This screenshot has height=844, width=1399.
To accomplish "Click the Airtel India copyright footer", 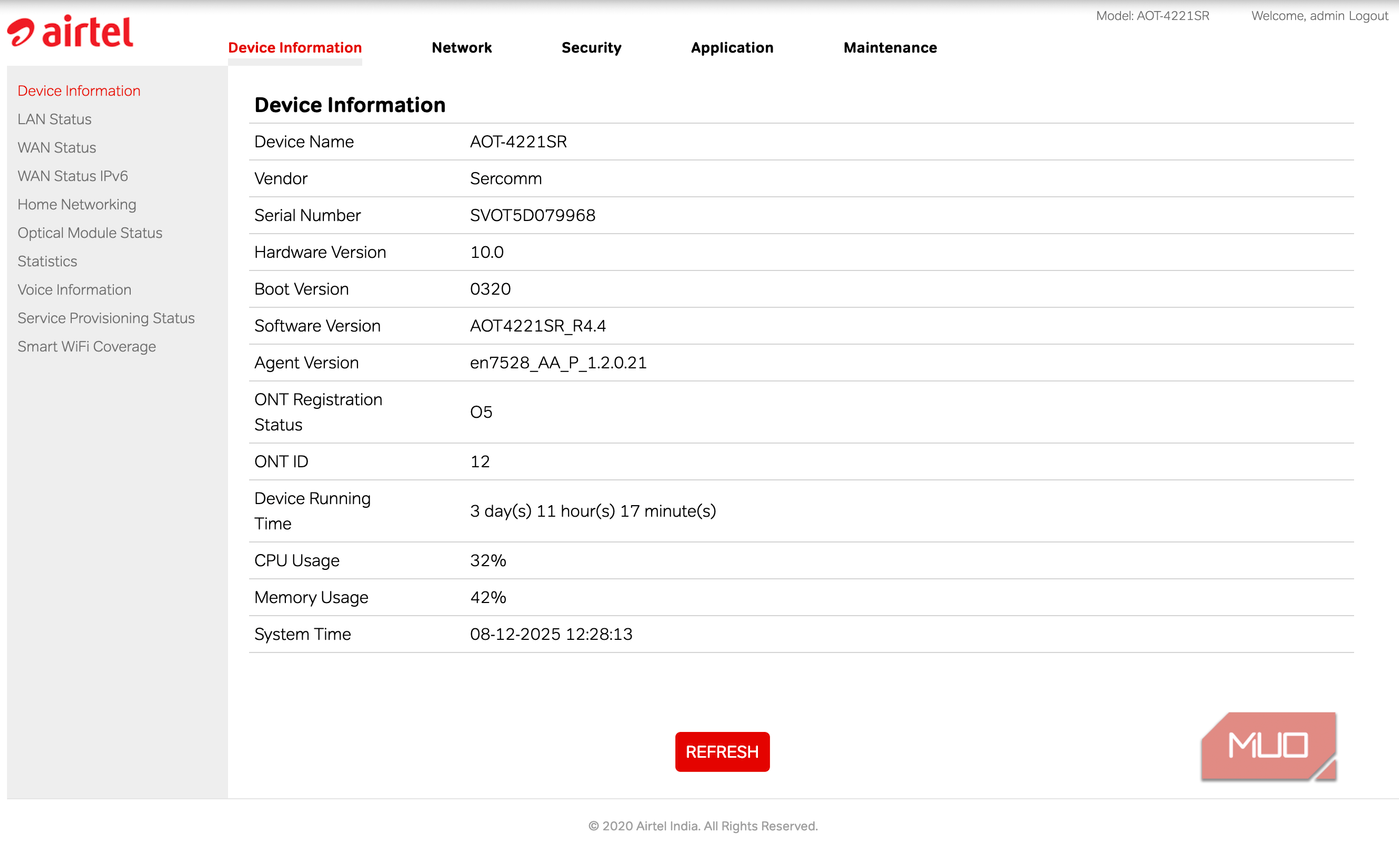I will pos(703,826).
